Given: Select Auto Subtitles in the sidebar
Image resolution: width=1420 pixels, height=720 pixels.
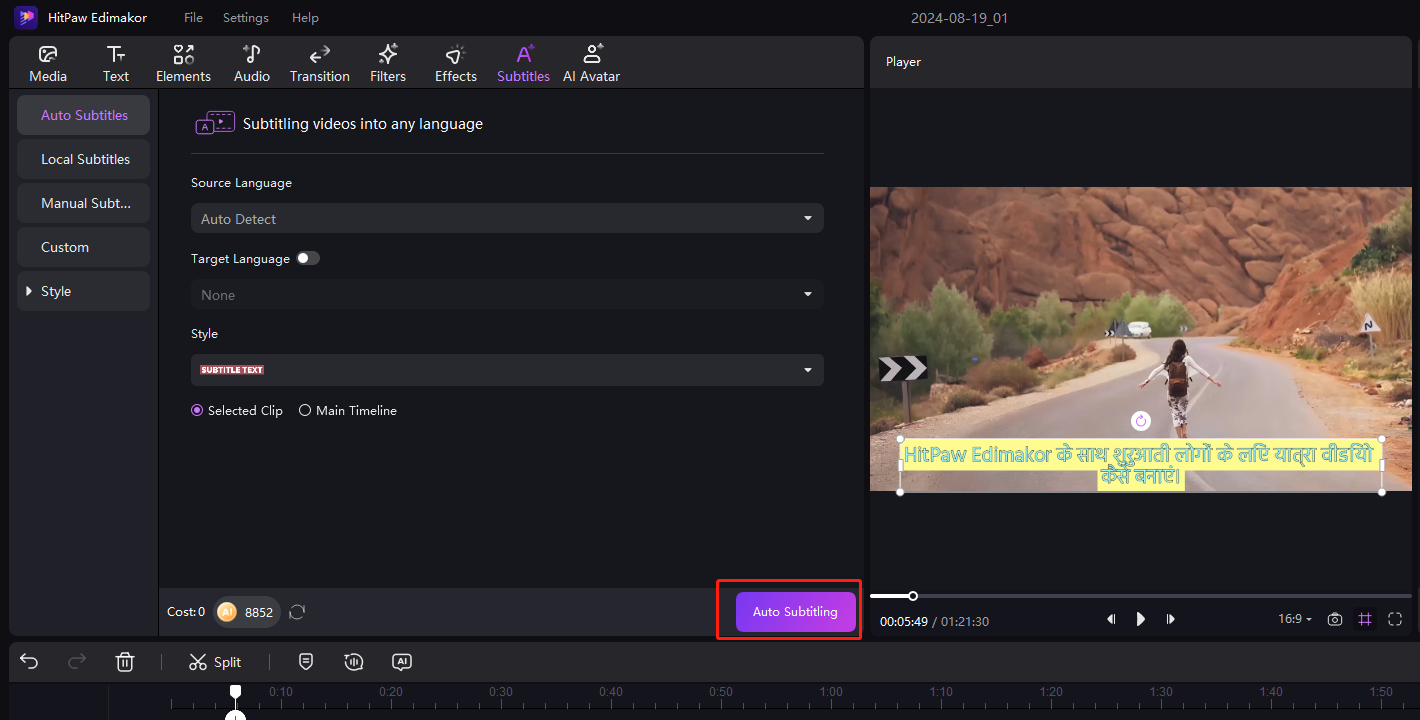Looking at the screenshot, I should [84, 115].
